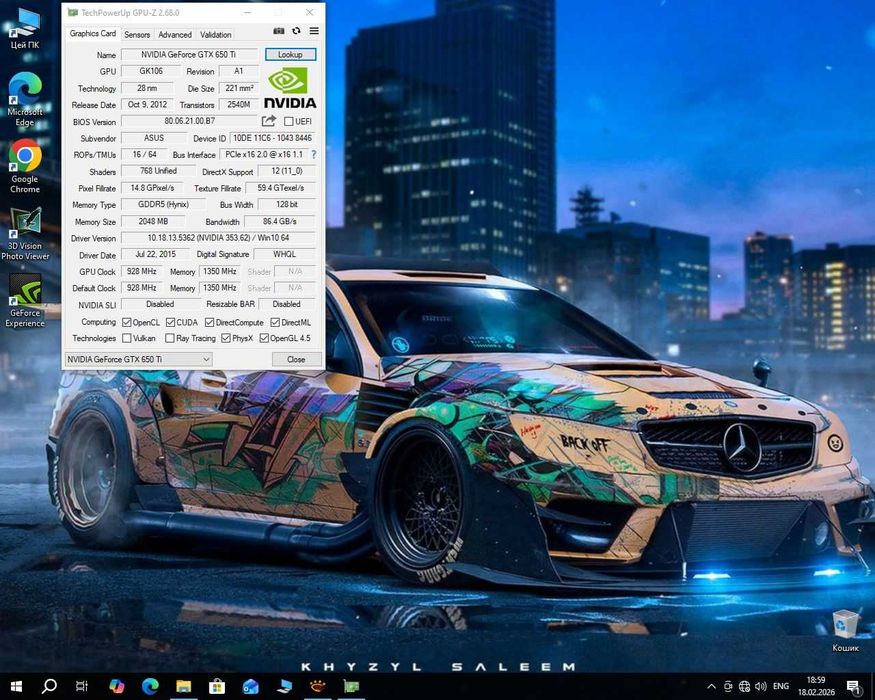Toggle the PhysX checkbox
The width and height of the screenshot is (875, 700).
pos(225,338)
